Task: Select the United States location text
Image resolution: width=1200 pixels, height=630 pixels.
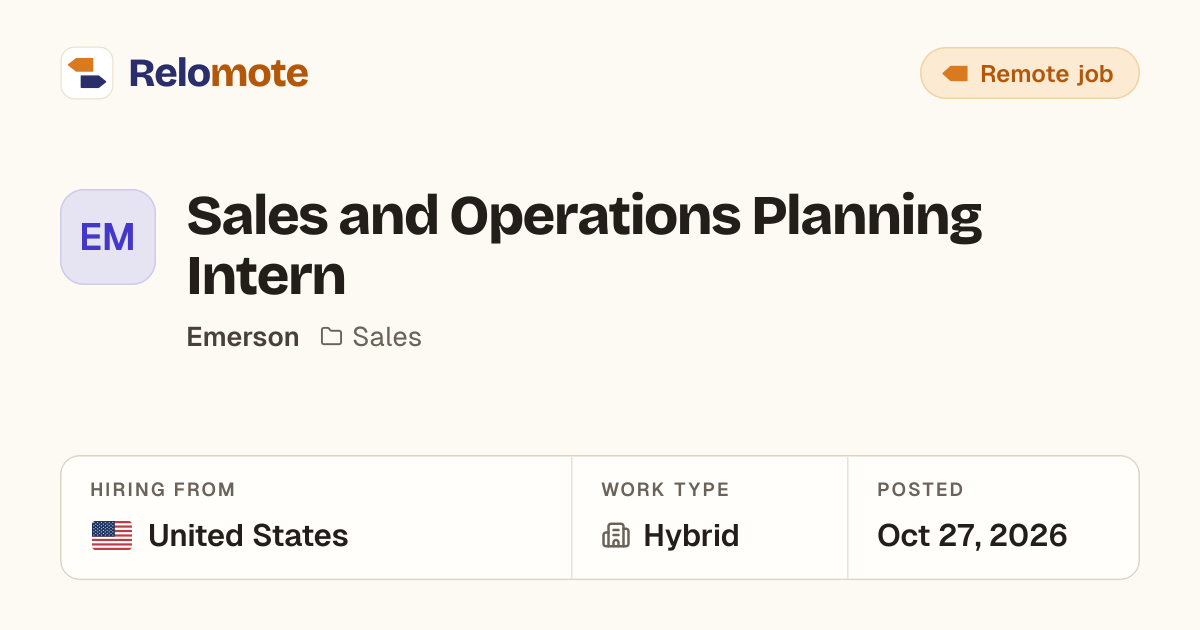Action: click(x=248, y=536)
